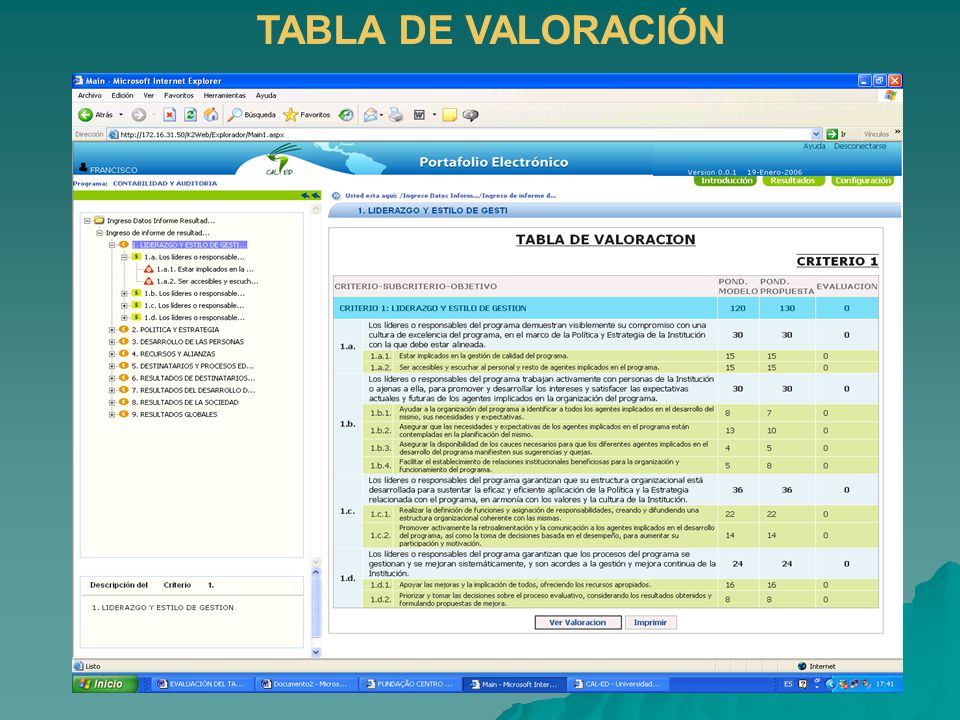Image resolution: width=960 pixels, height=720 pixels.
Task: Click Ayuda link in portal header
Action: tap(814, 146)
